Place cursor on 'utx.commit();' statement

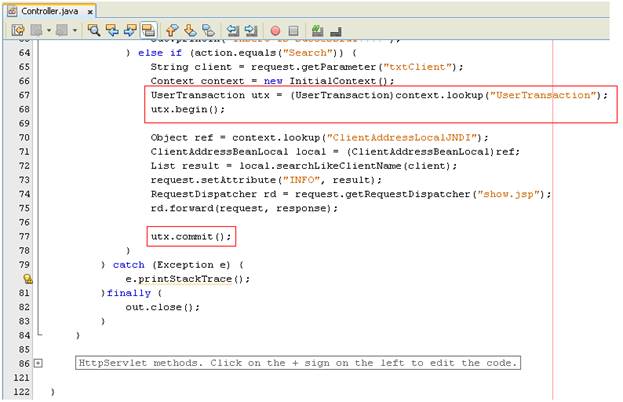191,236
